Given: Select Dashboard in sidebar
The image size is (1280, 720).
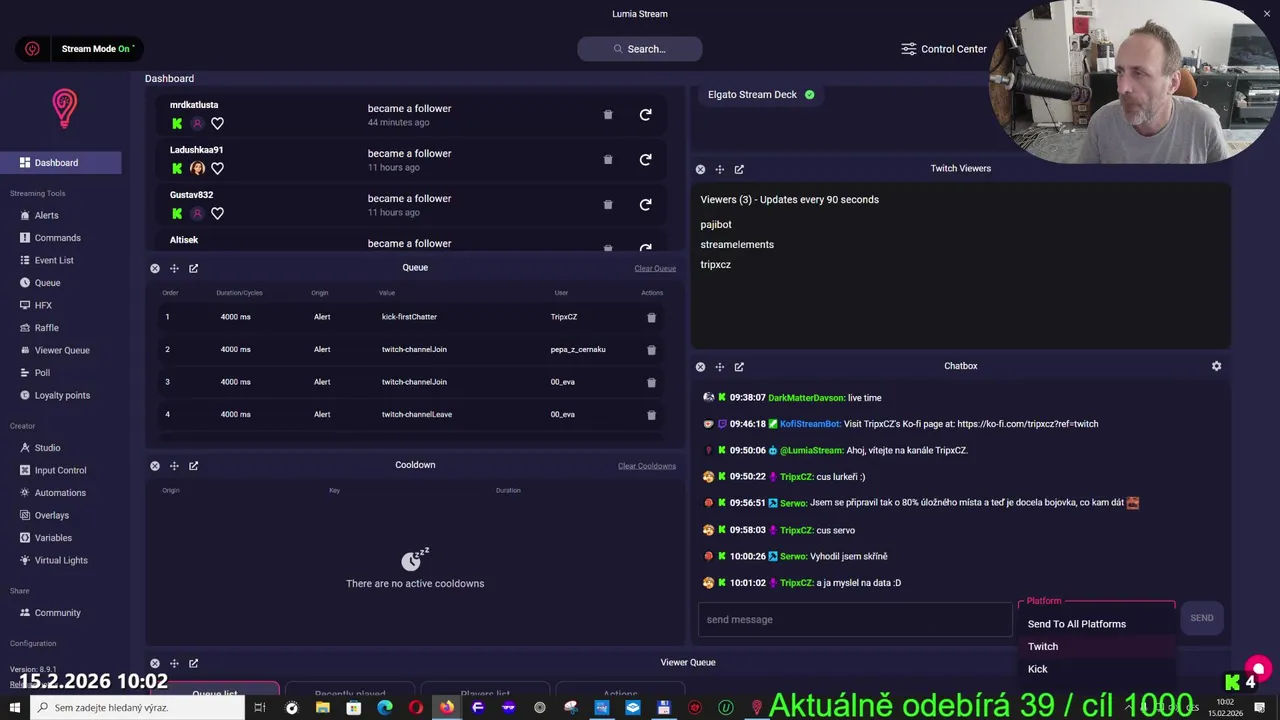Looking at the screenshot, I should point(60,163).
